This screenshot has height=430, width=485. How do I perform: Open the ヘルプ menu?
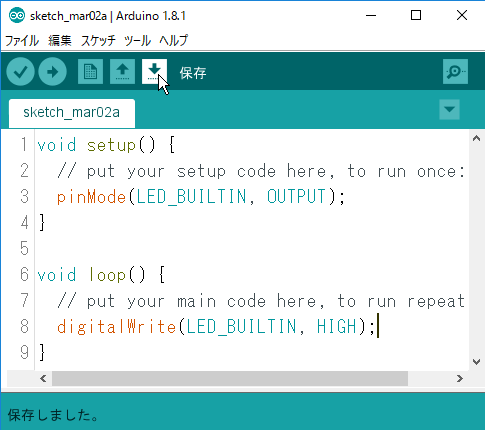(x=174, y=41)
